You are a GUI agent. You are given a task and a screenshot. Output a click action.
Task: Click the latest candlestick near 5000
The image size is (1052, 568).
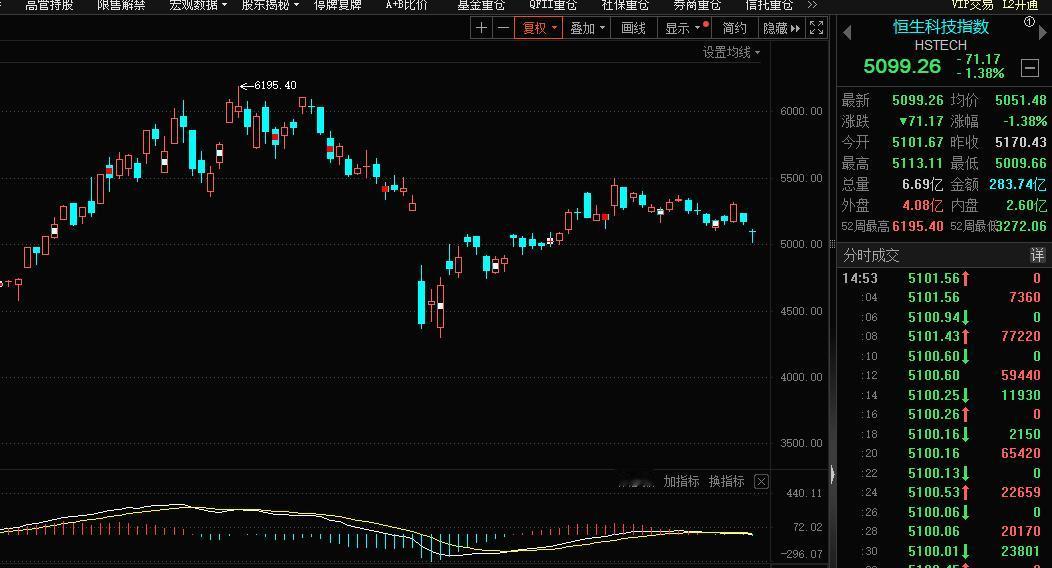(753, 235)
